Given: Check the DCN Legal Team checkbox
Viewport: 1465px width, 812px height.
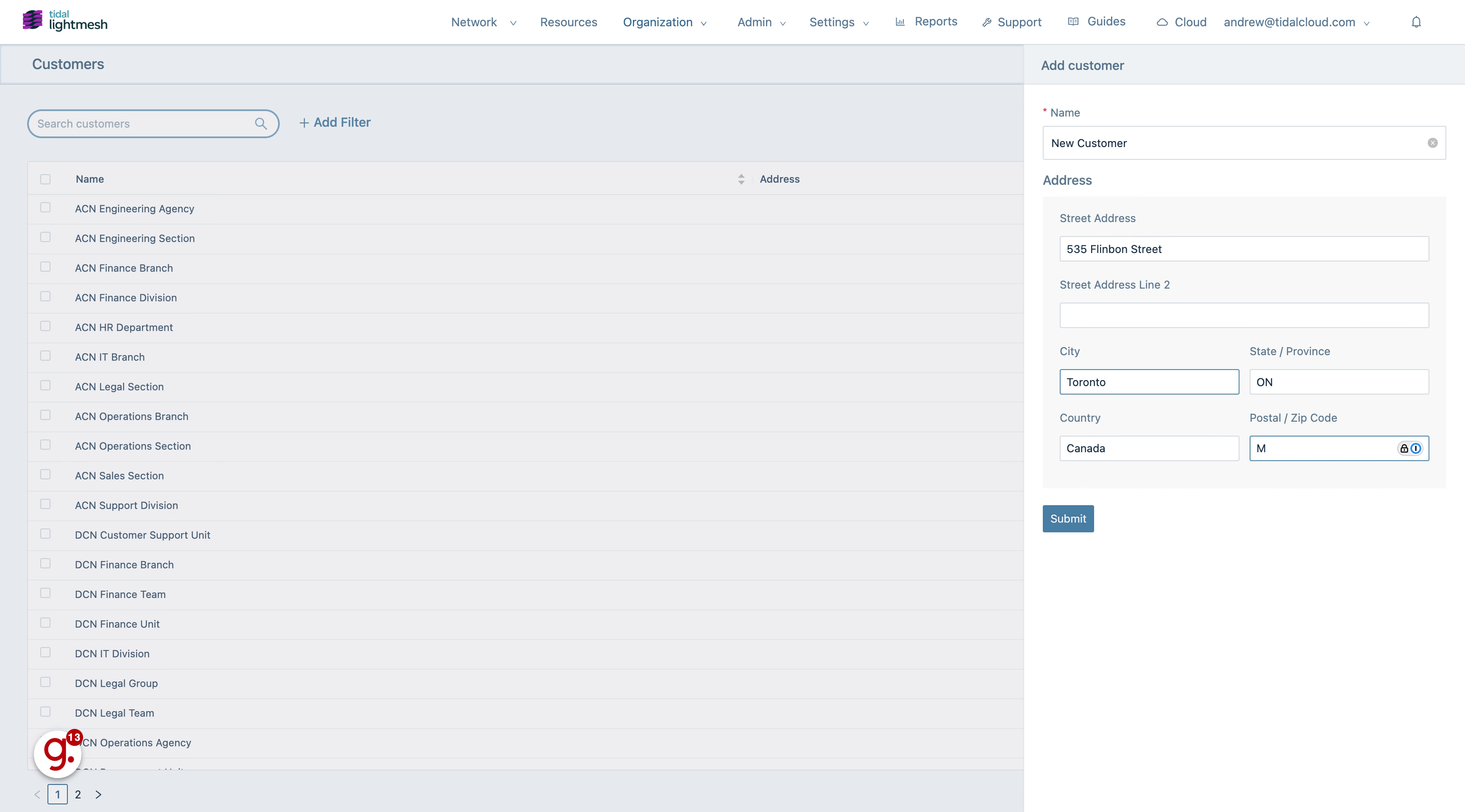Looking at the screenshot, I should click(45, 712).
